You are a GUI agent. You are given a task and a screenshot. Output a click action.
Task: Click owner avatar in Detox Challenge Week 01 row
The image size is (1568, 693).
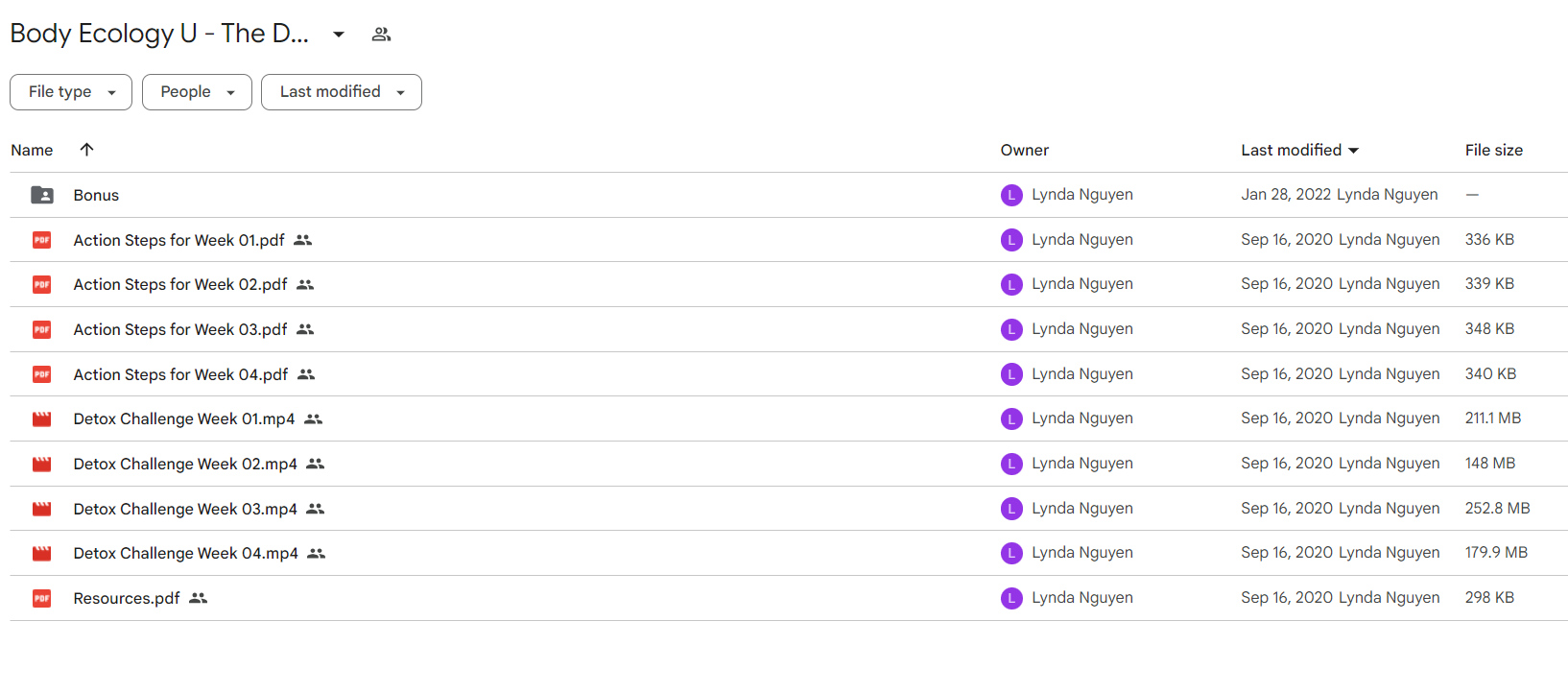click(x=1011, y=418)
